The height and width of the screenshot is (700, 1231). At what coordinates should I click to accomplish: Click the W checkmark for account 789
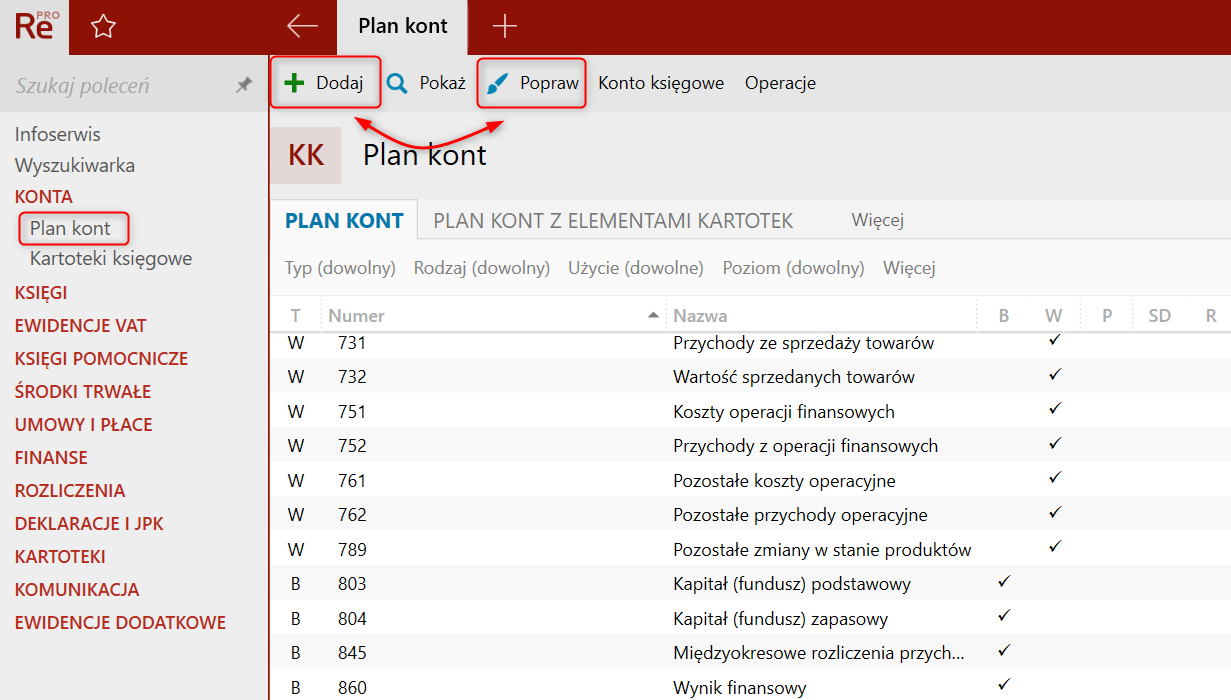1054,547
